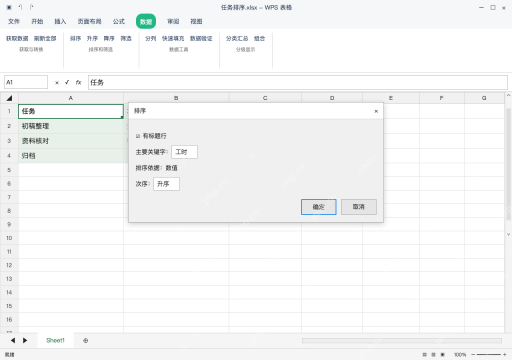
Task: Select row 16 header
Action: coord(9,320)
